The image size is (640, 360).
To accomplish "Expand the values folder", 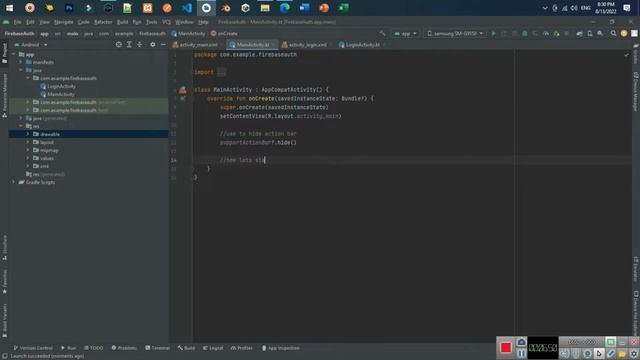I will tap(28, 158).
